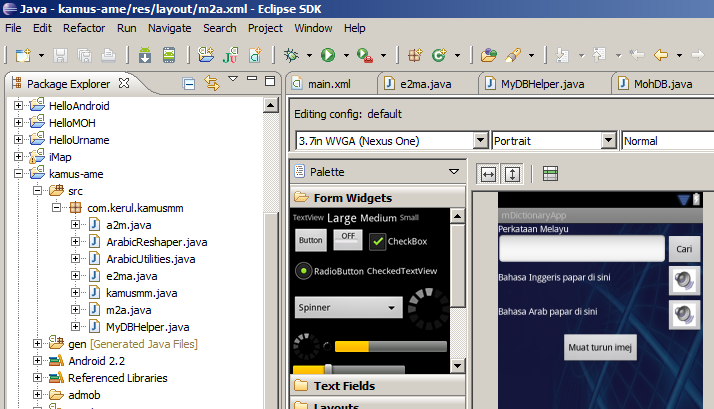Image resolution: width=714 pixels, height=409 pixels.
Task: Open the Portrait orientation dropdown
Action: coord(554,141)
